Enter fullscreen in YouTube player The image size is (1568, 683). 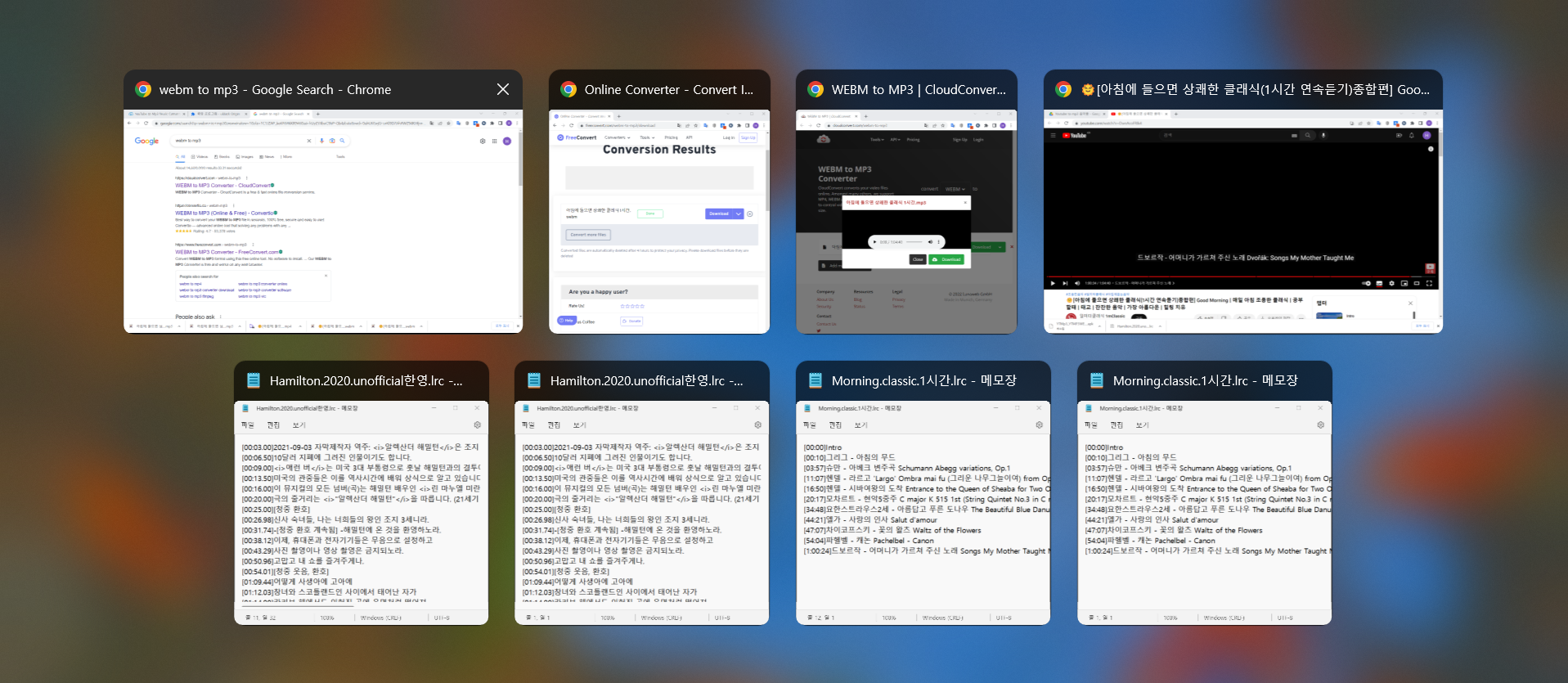point(1429,283)
